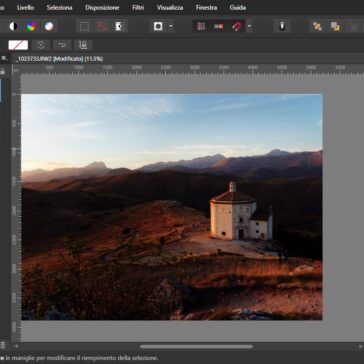Expand the snapping options dropdown arrow
The width and height of the screenshot is (364, 364).
point(249,27)
